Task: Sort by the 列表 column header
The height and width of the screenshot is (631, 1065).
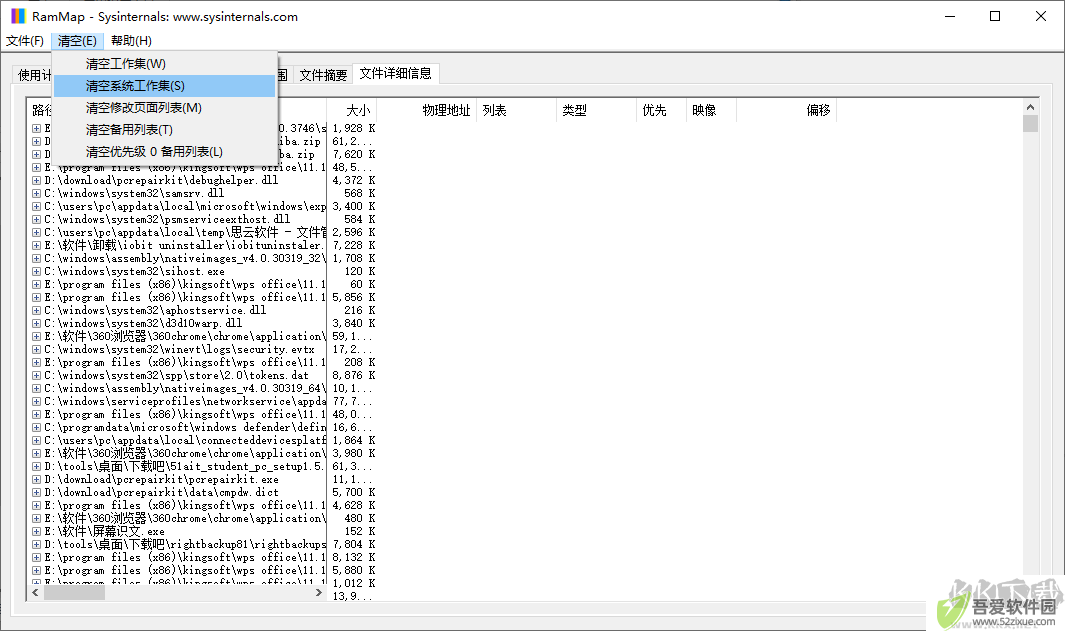Action: [x=516, y=110]
